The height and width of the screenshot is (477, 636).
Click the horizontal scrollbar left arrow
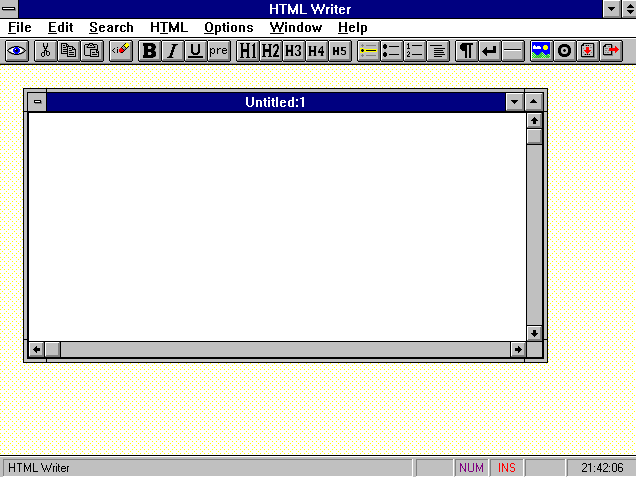37,349
